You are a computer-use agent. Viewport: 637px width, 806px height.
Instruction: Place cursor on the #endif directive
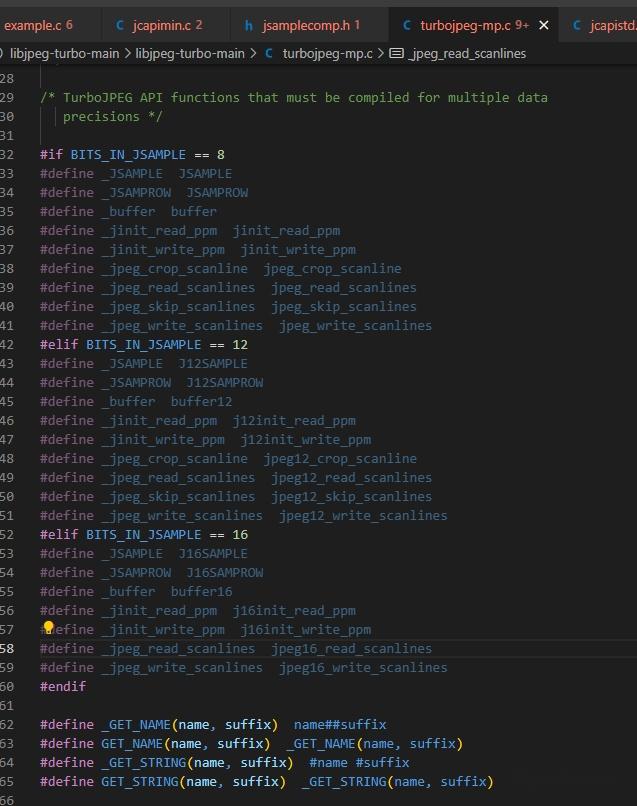[x=62, y=686]
